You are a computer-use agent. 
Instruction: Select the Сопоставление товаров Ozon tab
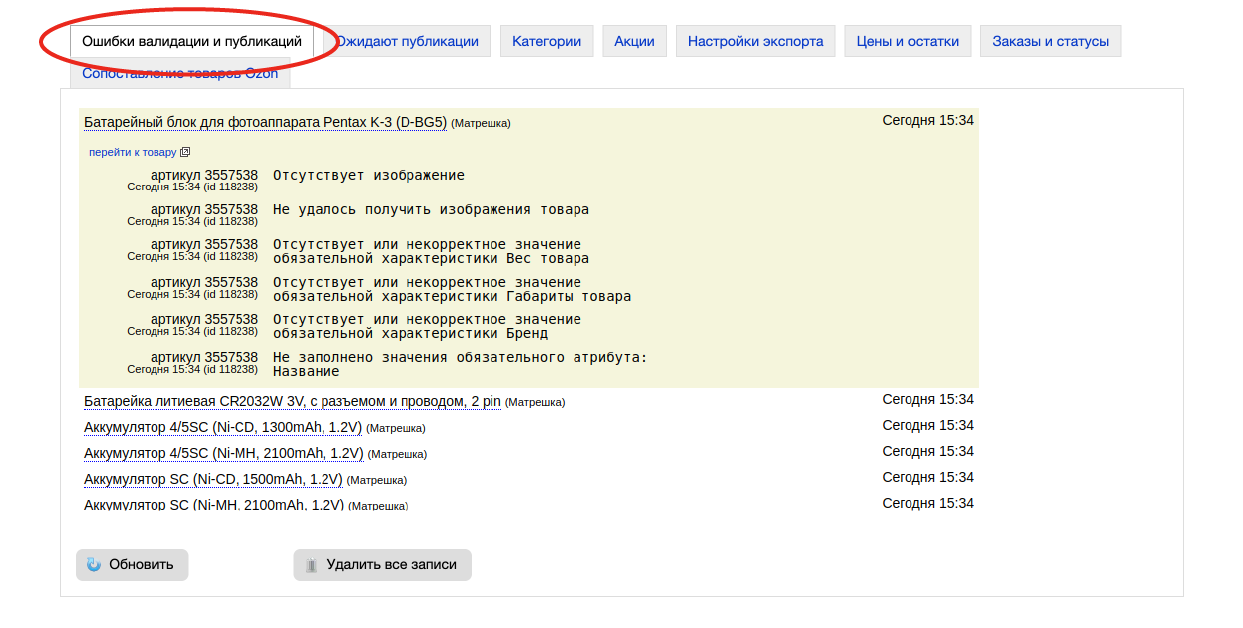(x=180, y=74)
